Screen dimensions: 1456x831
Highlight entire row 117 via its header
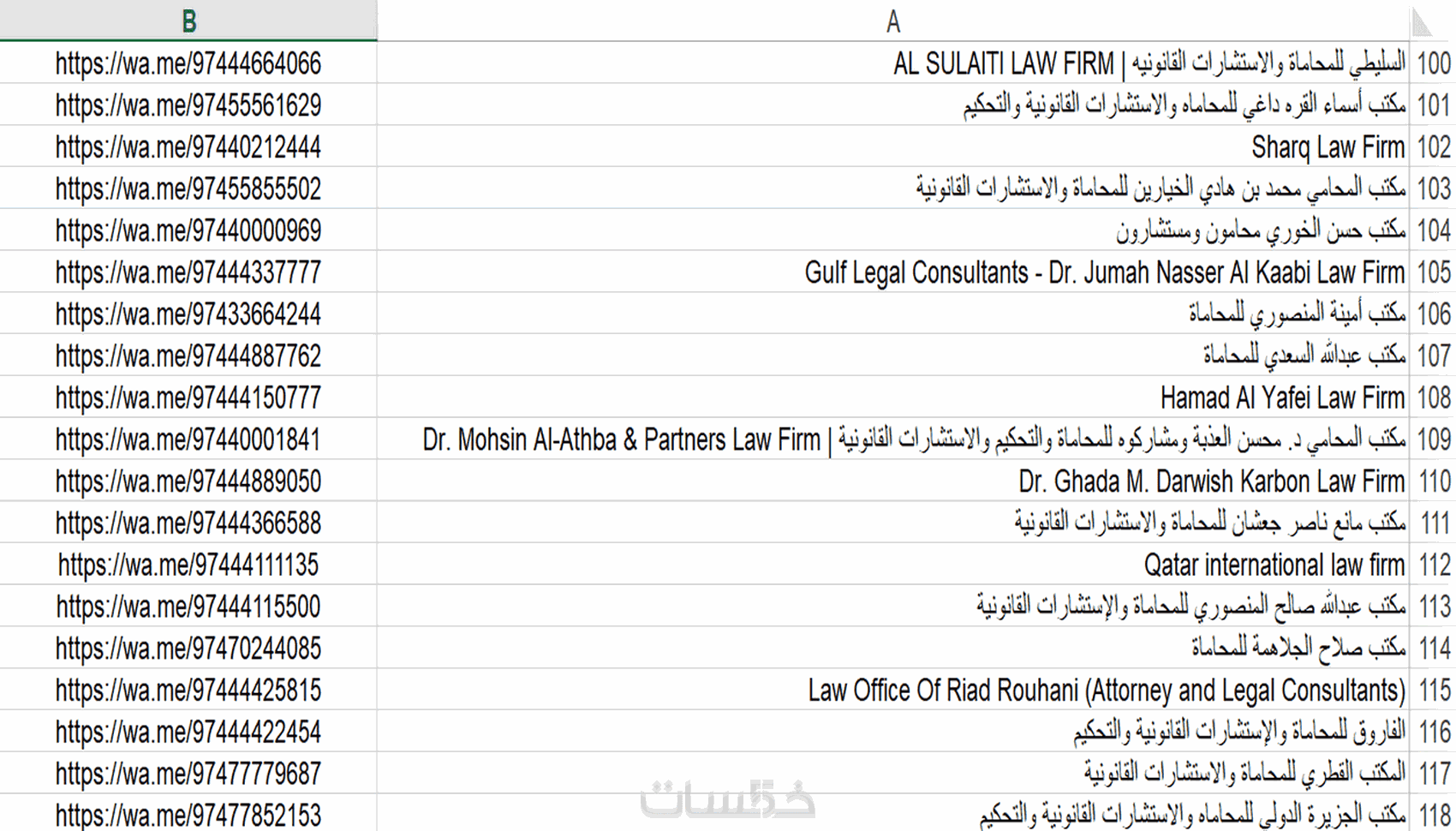(x=1434, y=774)
